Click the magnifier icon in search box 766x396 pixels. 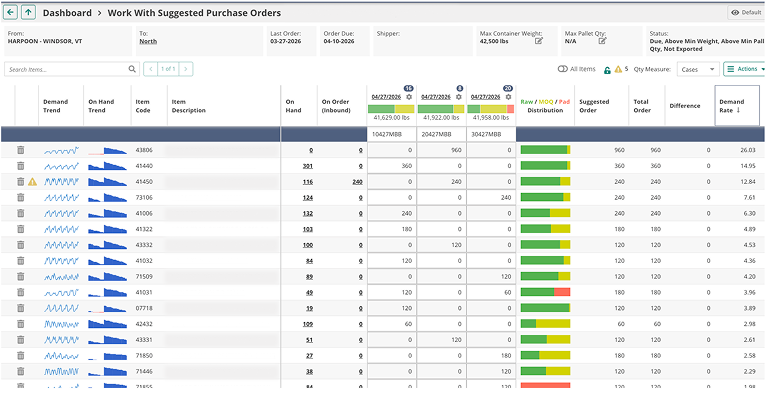pos(132,69)
